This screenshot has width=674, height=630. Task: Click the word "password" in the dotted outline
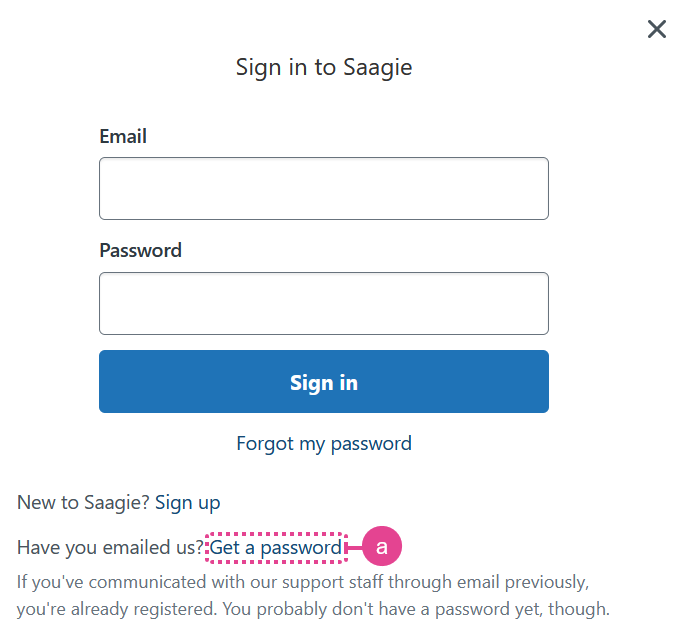pos(301,548)
